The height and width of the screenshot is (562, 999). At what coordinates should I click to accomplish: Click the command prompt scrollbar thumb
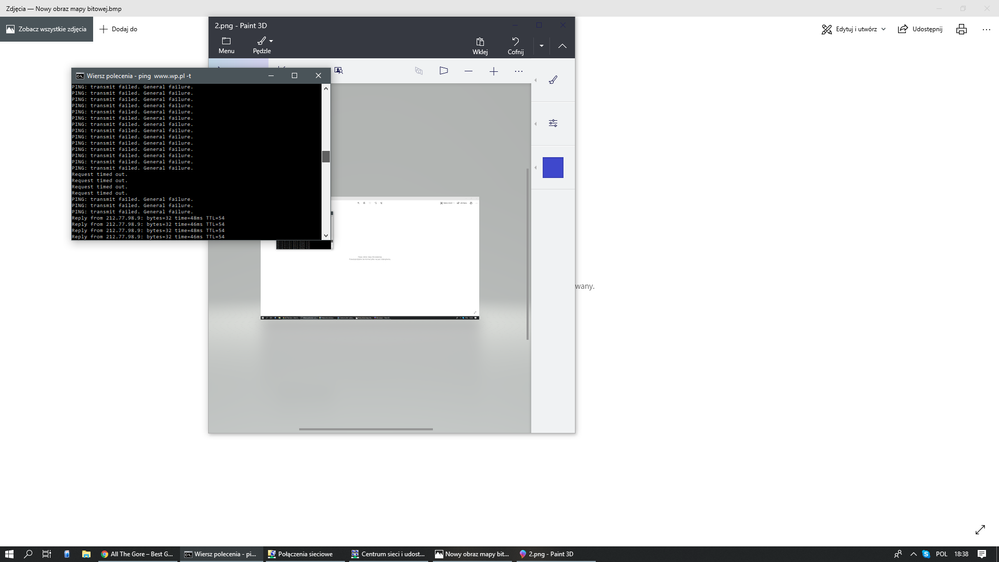coord(326,157)
